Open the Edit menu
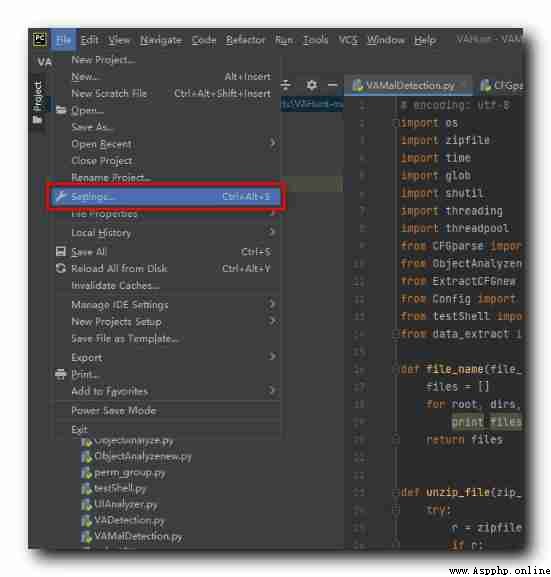Viewport: 551px width, 577px height. click(x=89, y=39)
